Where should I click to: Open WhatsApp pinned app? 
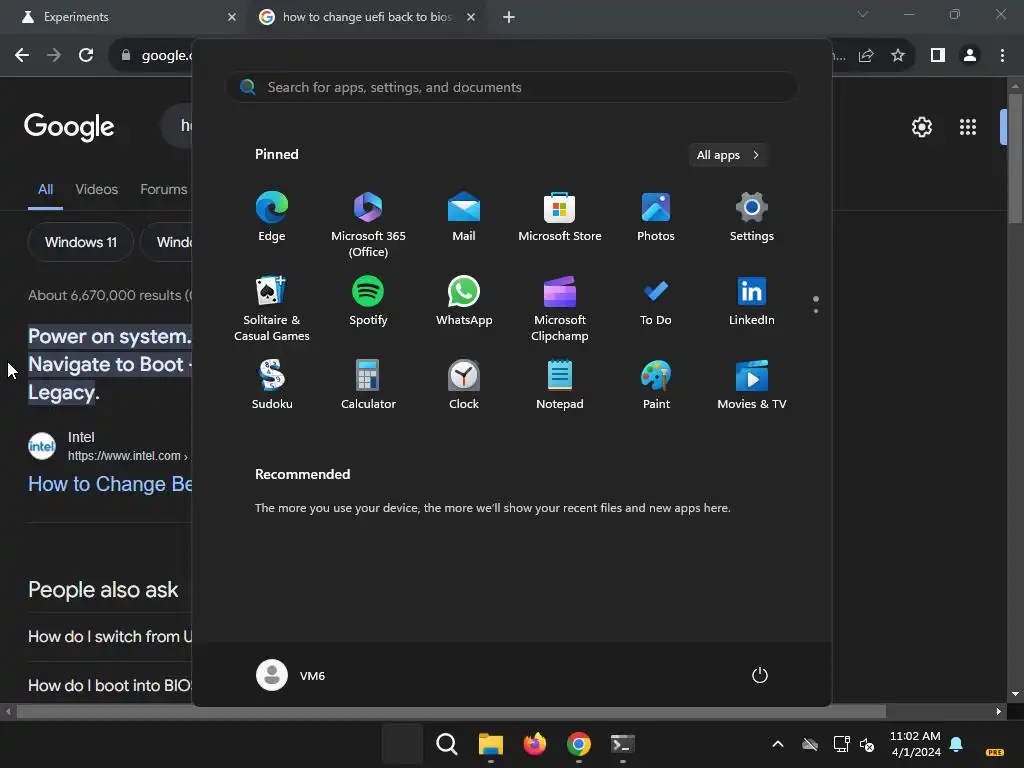point(464,301)
